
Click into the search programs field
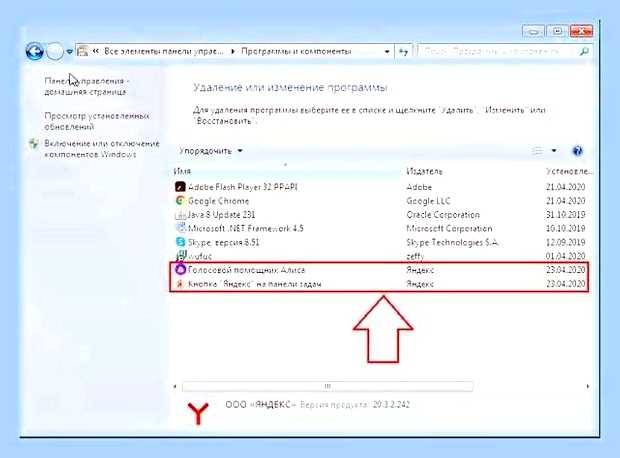click(x=496, y=51)
